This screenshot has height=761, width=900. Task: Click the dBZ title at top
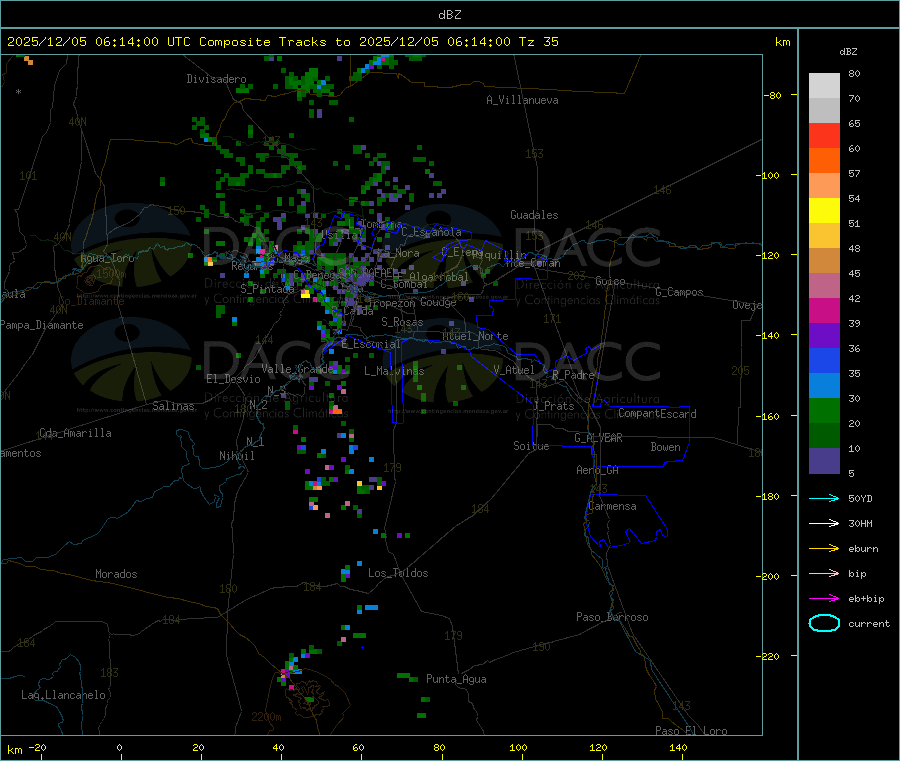449,15
